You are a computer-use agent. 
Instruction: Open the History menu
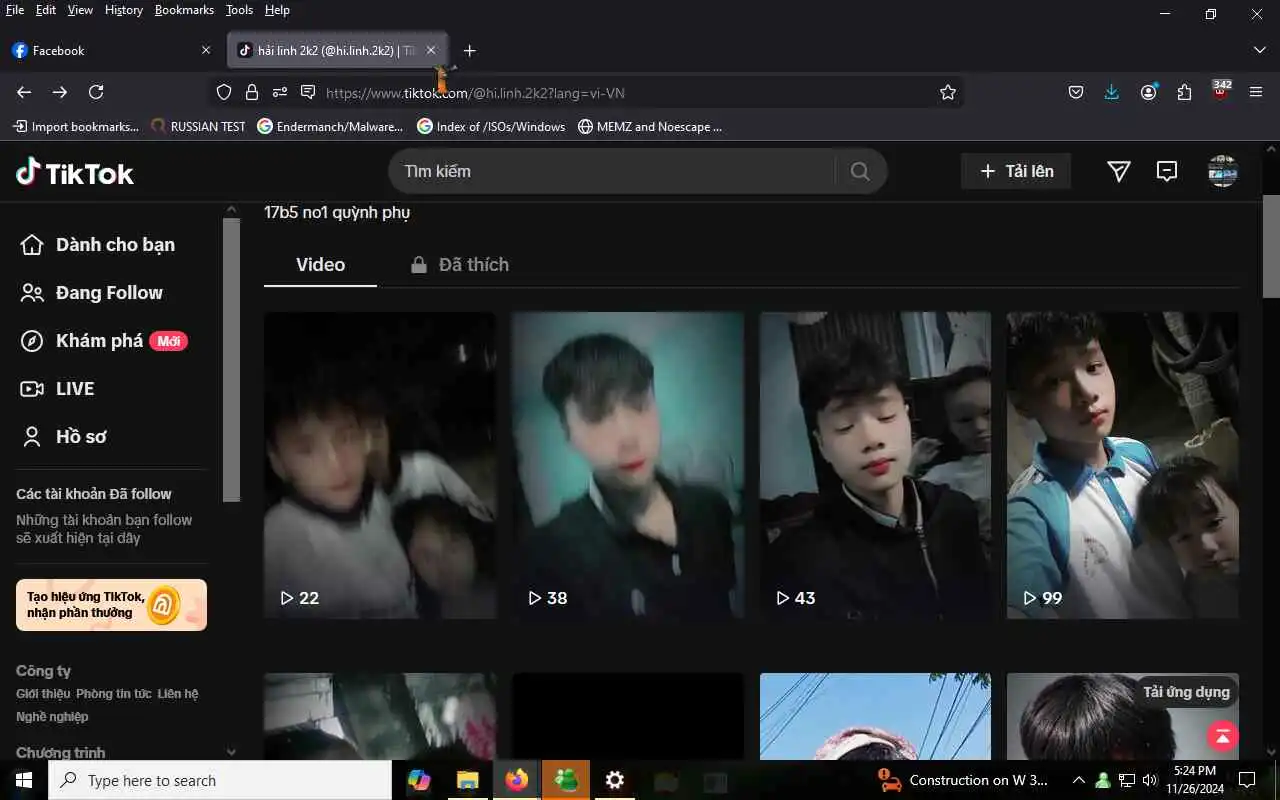pos(124,10)
